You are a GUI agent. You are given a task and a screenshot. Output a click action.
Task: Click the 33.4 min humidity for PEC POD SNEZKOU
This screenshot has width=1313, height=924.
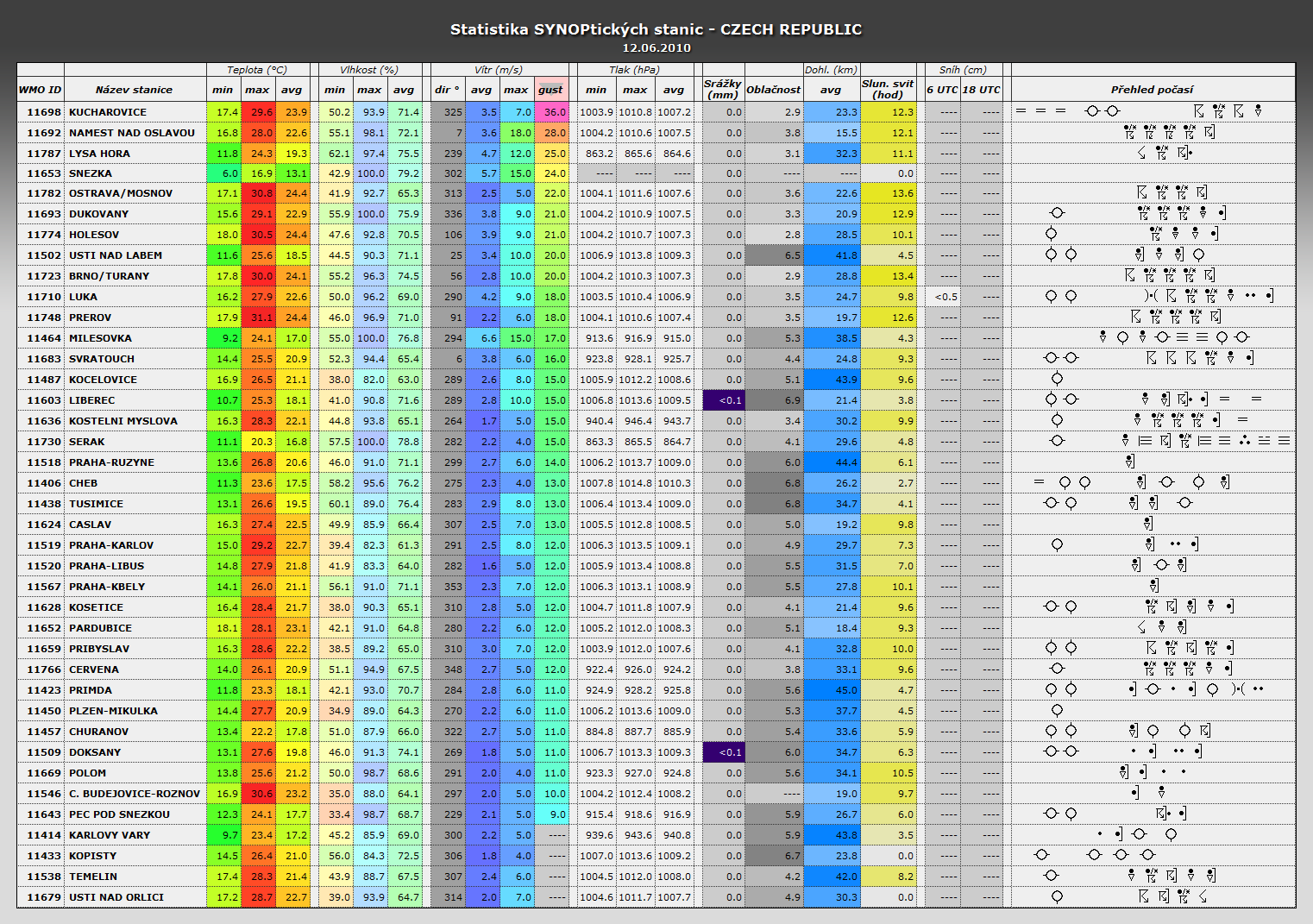336,814
